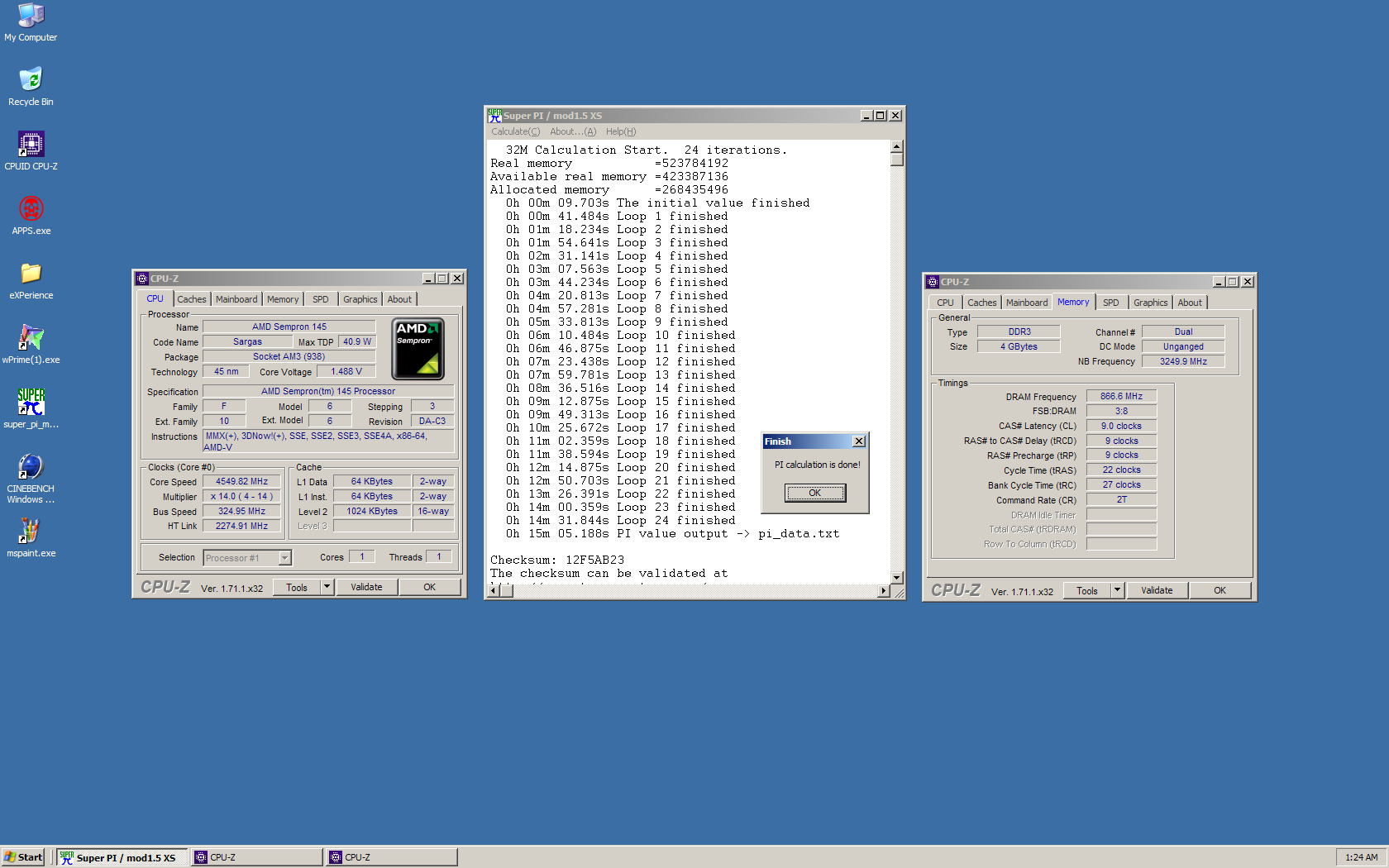Switch to About tab in left CPU-Z
The height and width of the screenshot is (868, 1389).
[x=399, y=299]
